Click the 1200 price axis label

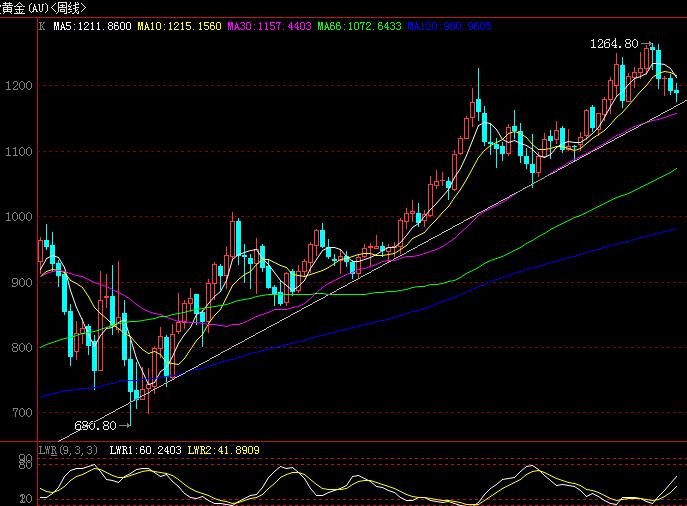(x=19, y=86)
